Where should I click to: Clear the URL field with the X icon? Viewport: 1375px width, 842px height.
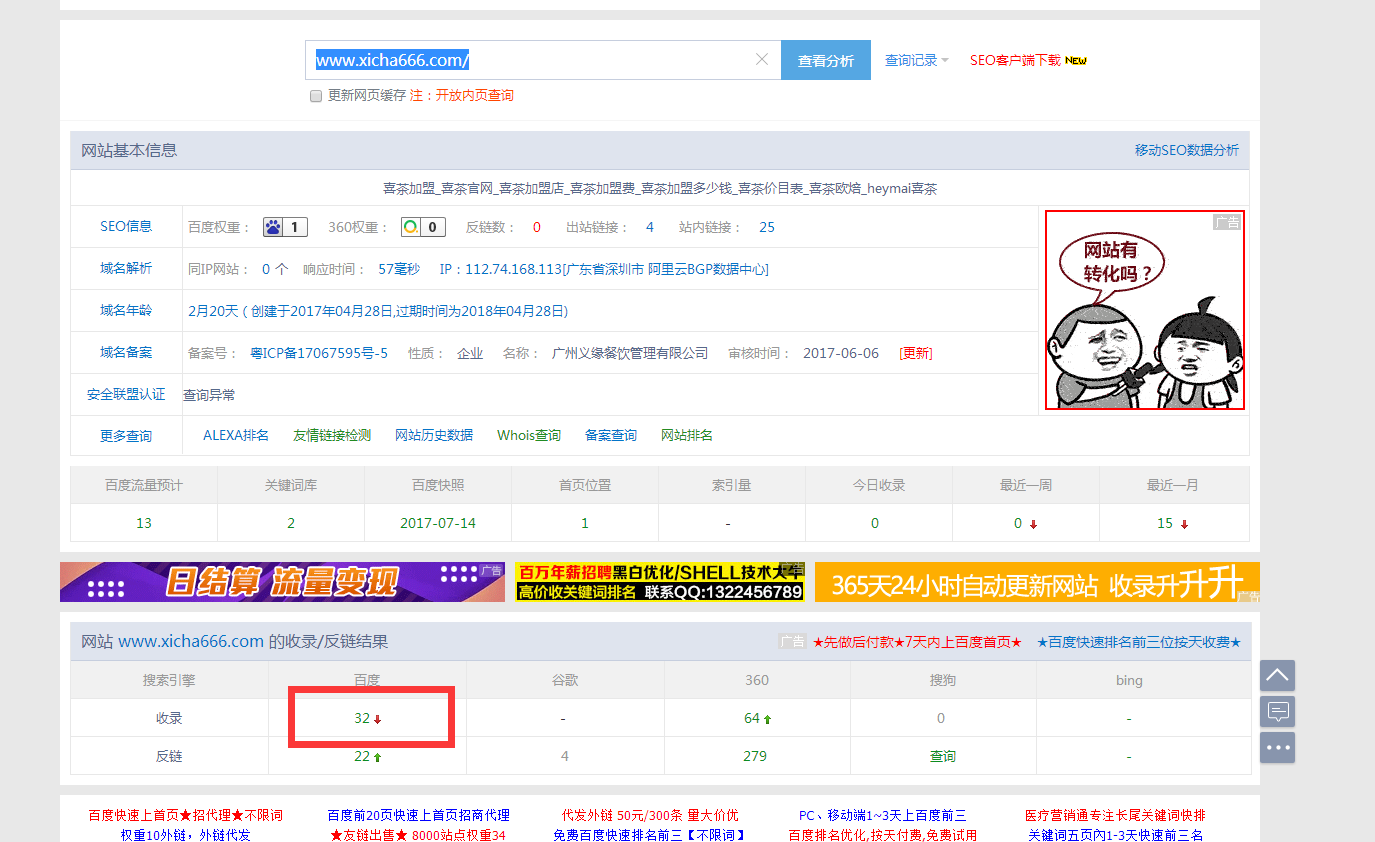[x=762, y=60]
